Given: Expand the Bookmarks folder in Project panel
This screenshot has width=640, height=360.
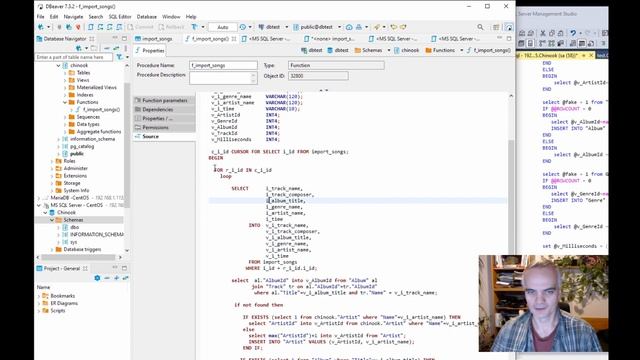Looking at the screenshot, I should 39,296.
